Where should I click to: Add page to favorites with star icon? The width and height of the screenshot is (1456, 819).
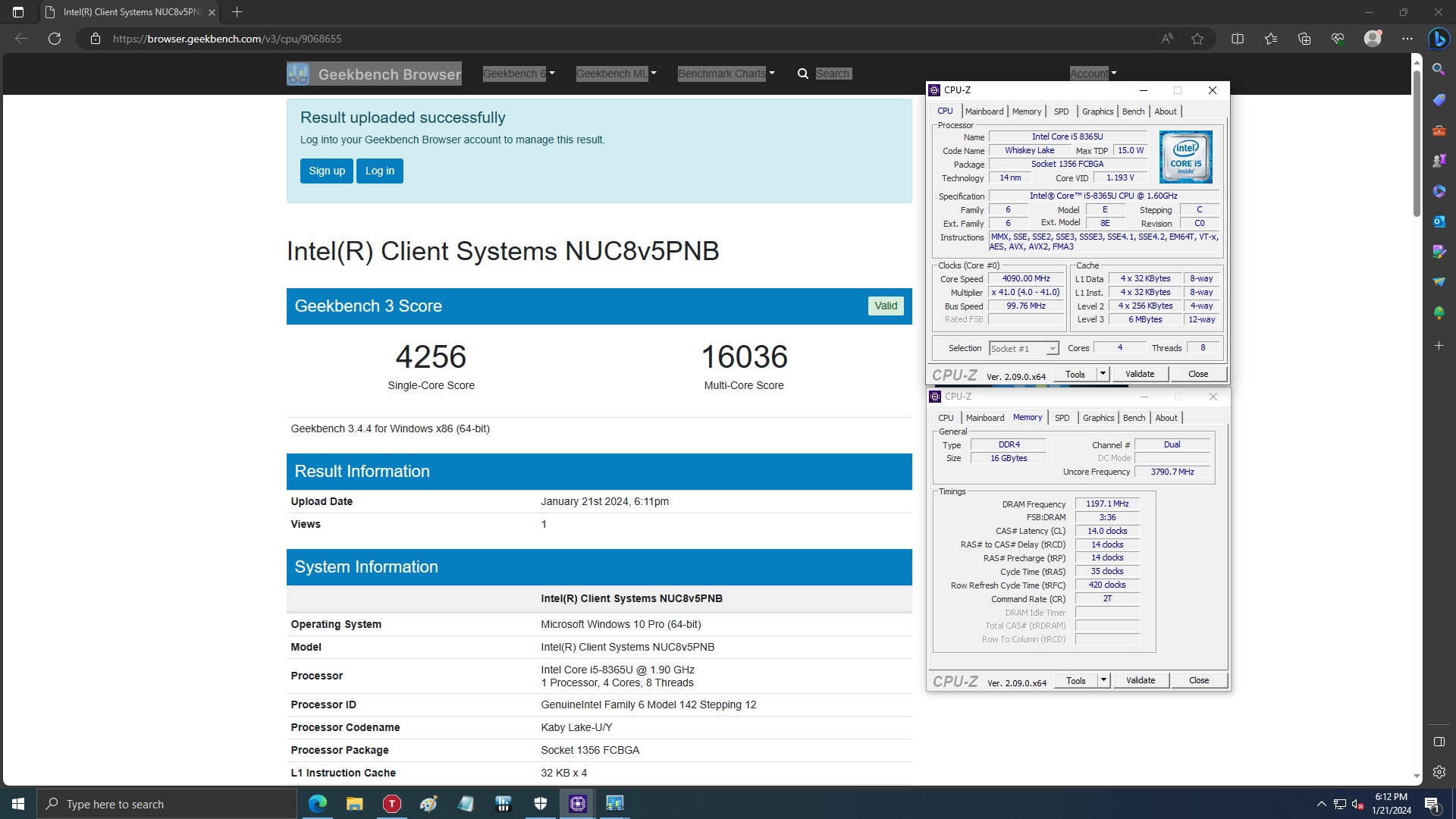1197,39
